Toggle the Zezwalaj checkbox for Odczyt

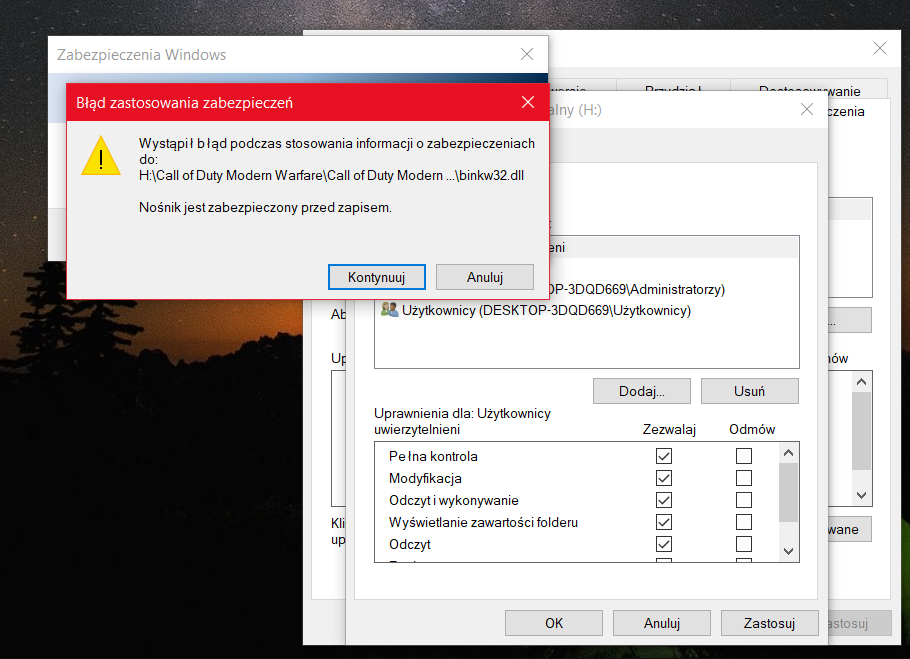[x=664, y=544]
